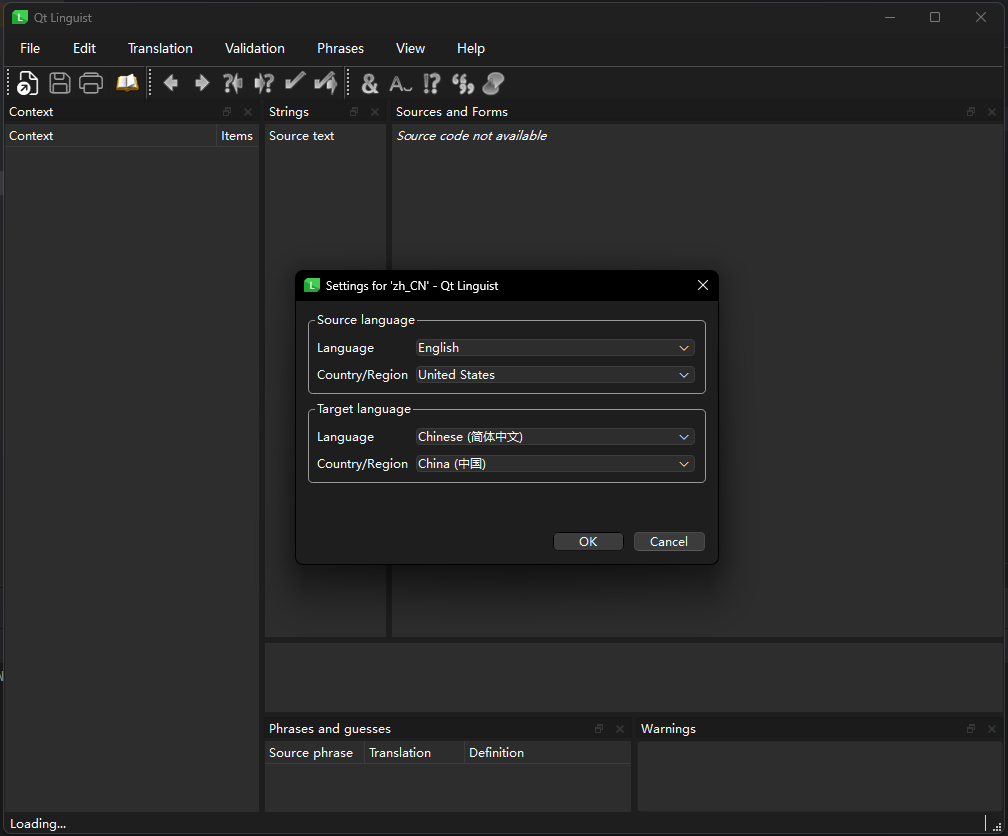Image resolution: width=1008 pixels, height=836 pixels.
Task: Expand target Language dropdown showing Chinese
Action: tap(555, 437)
